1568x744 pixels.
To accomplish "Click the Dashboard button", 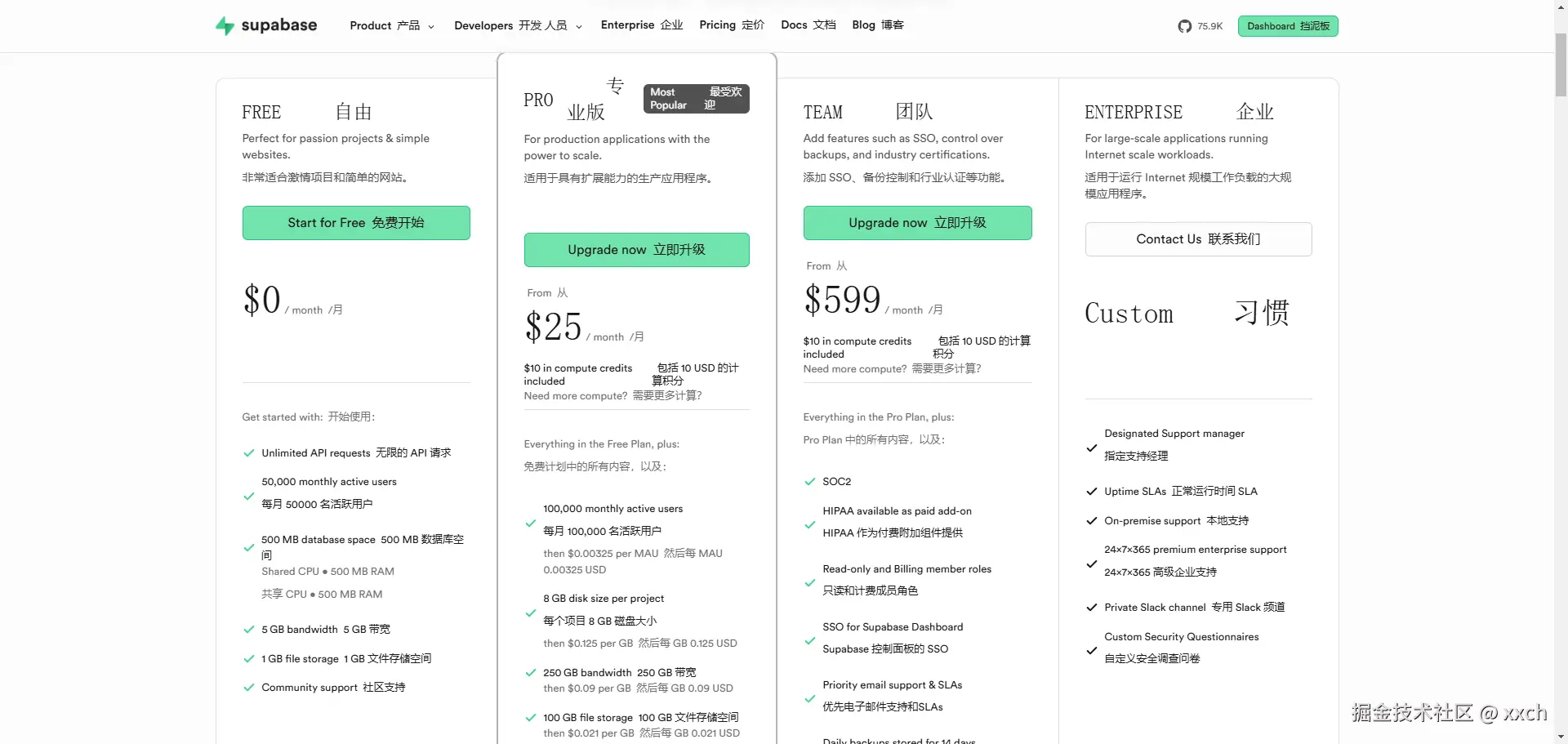I will click(x=1288, y=26).
